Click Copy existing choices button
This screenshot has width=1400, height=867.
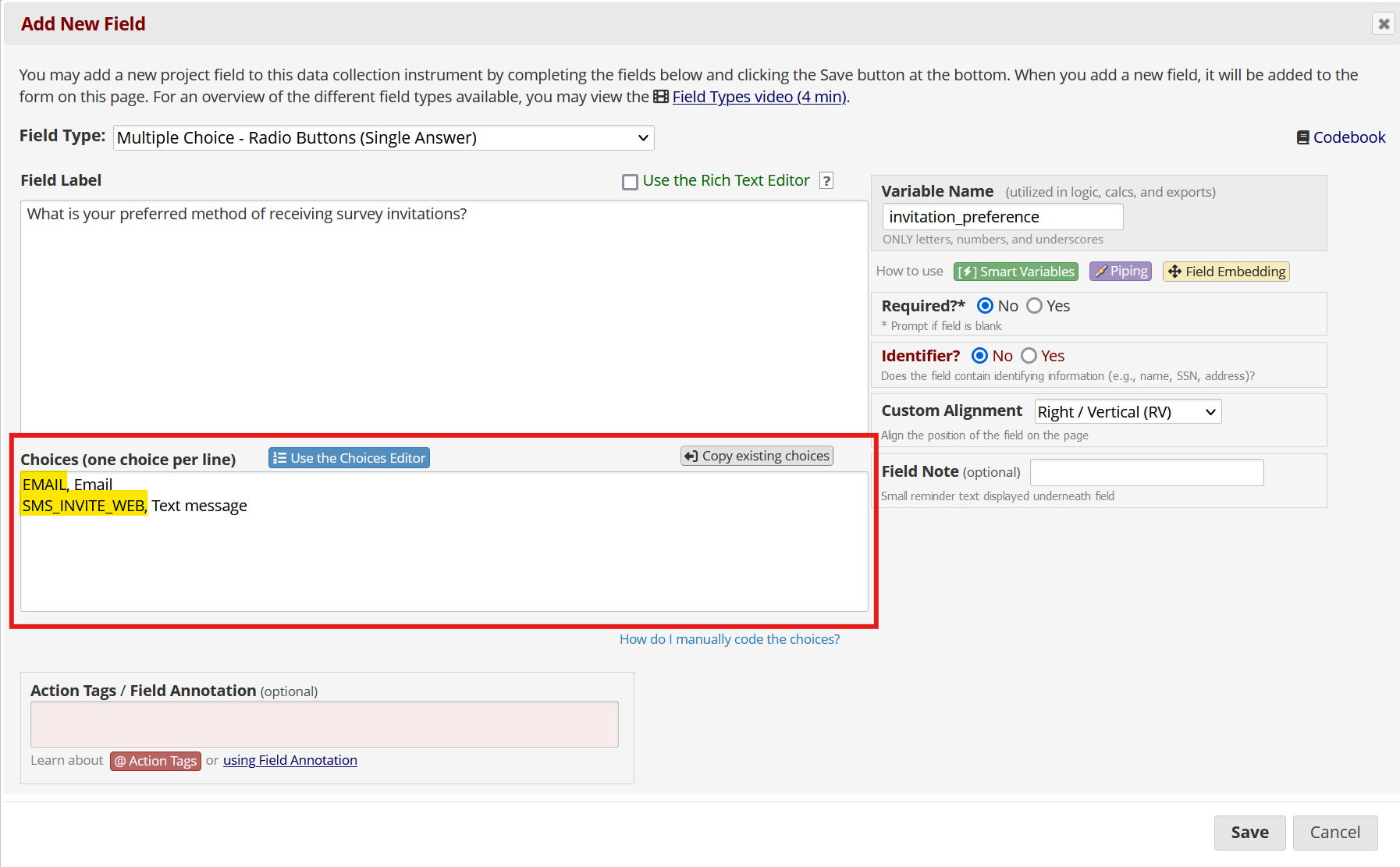(x=757, y=456)
